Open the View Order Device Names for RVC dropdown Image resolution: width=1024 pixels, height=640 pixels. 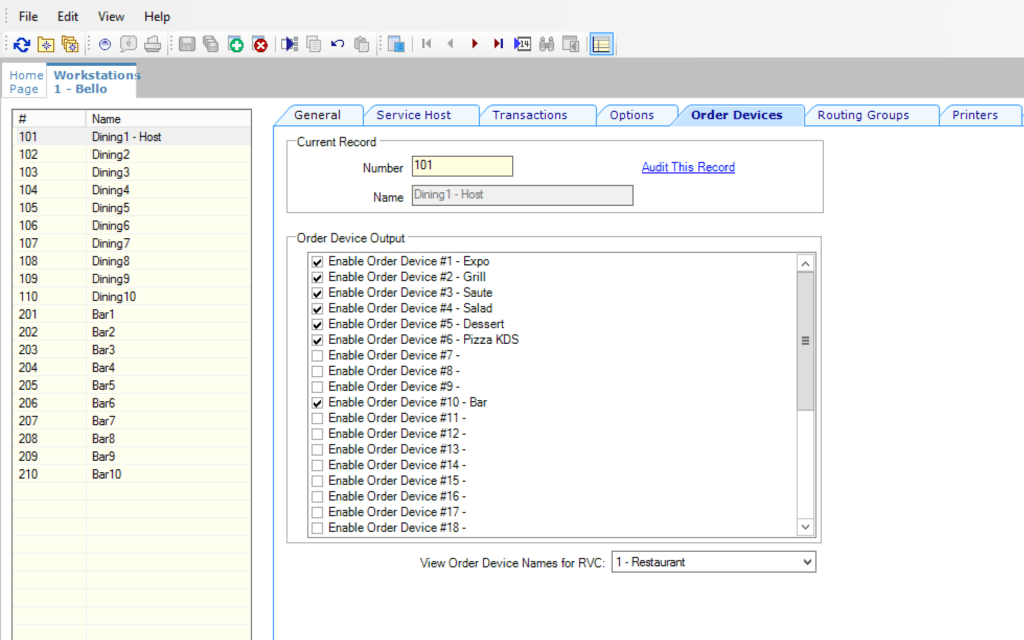pyautogui.click(x=713, y=562)
